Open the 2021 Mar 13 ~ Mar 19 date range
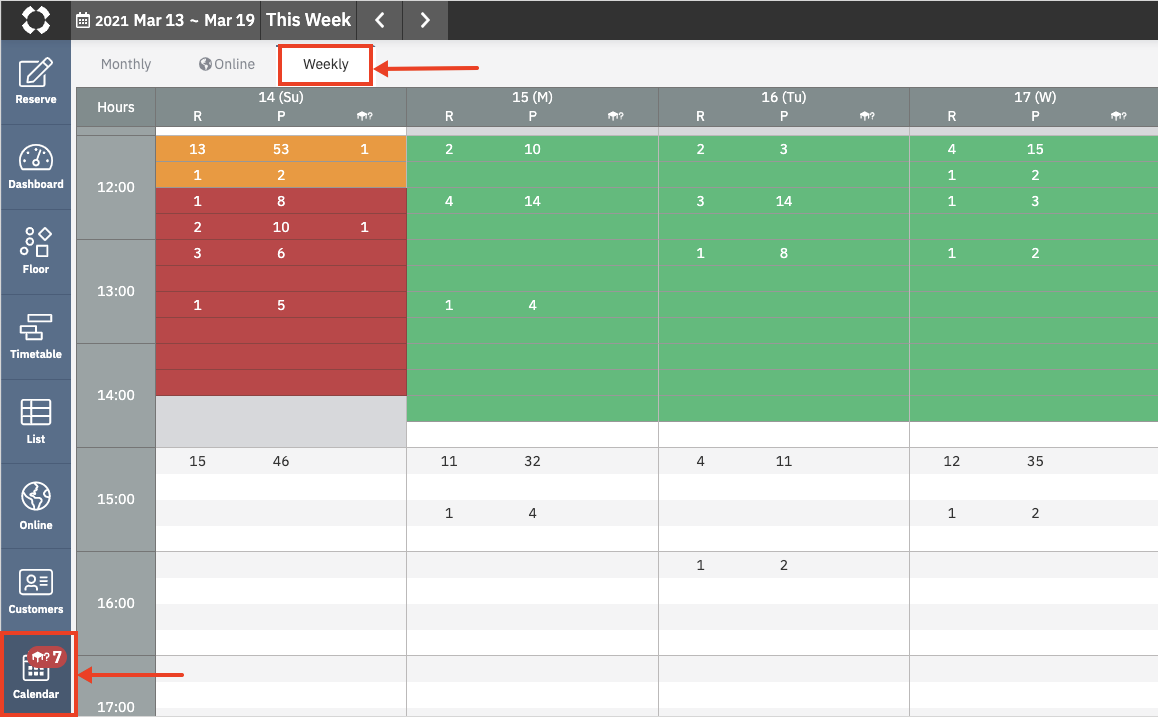1158x717 pixels. pyautogui.click(x=166, y=20)
